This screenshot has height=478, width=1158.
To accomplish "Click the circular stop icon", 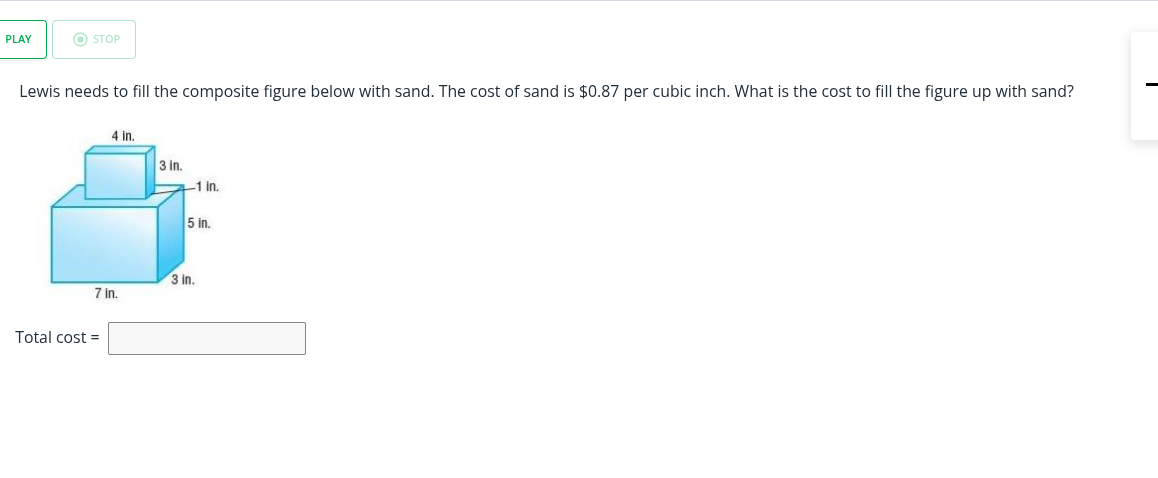I will point(81,39).
